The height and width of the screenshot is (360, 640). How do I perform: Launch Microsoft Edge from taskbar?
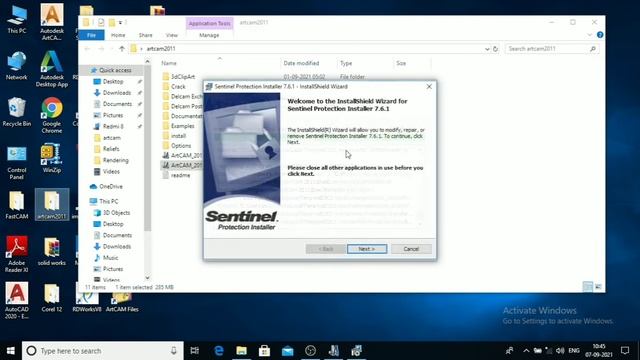[219, 351]
